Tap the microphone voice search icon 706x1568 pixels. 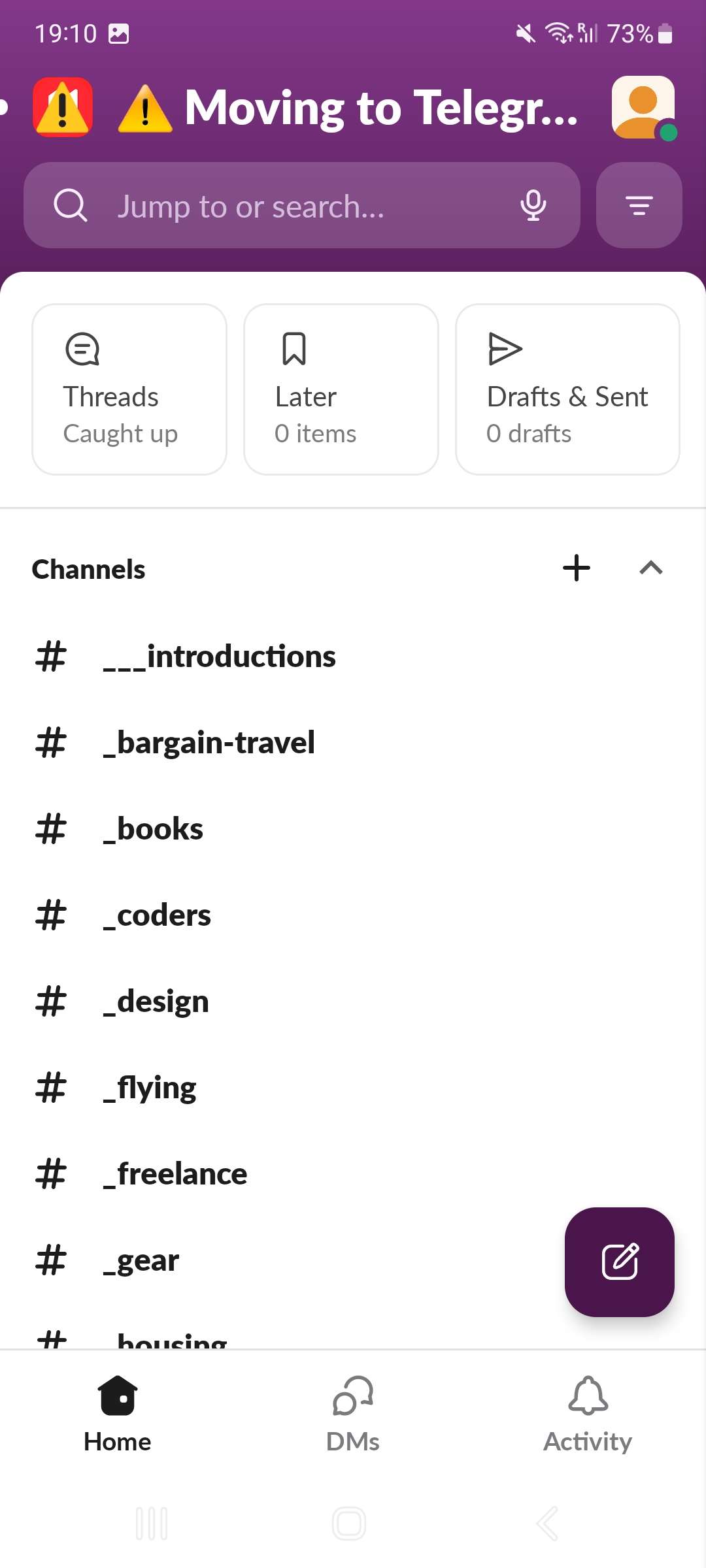[x=533, y=206]
